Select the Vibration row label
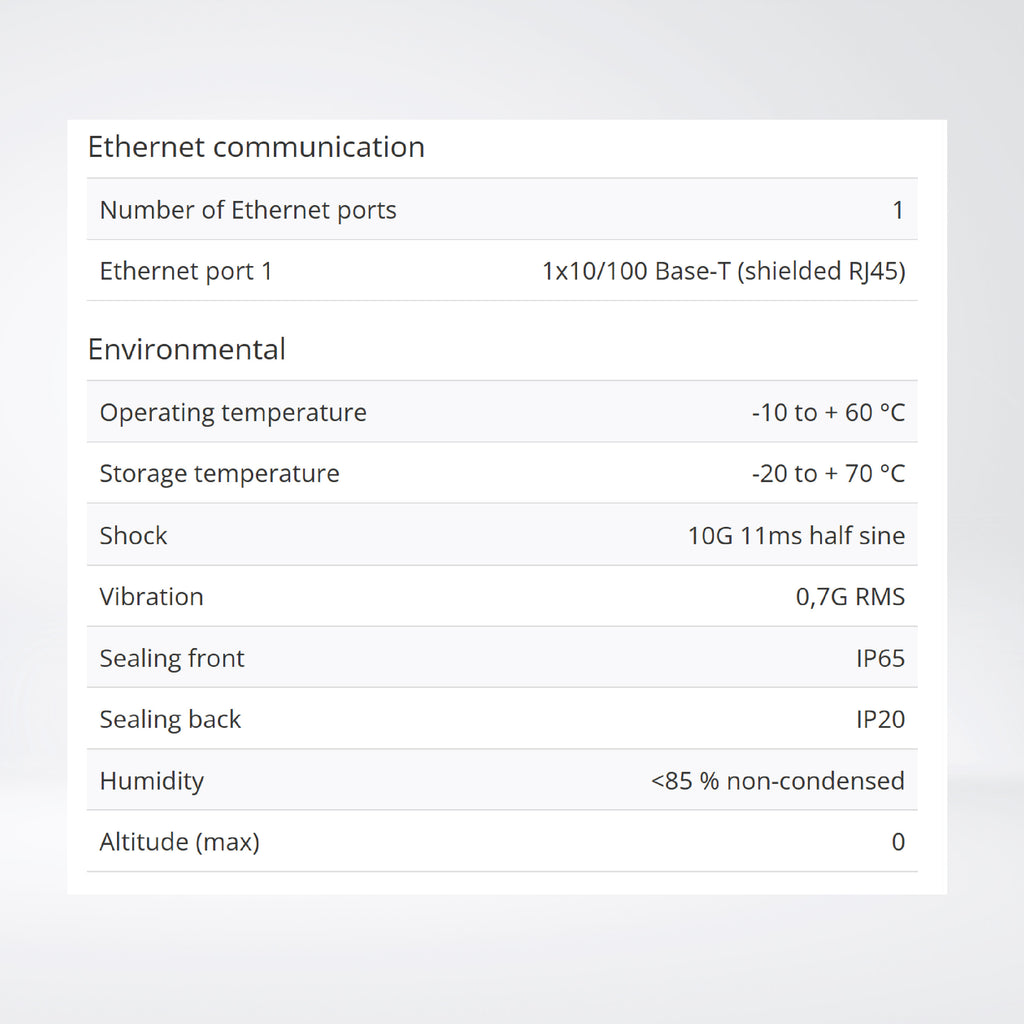Screen dimensions: 1024x1024 (151, 596)
